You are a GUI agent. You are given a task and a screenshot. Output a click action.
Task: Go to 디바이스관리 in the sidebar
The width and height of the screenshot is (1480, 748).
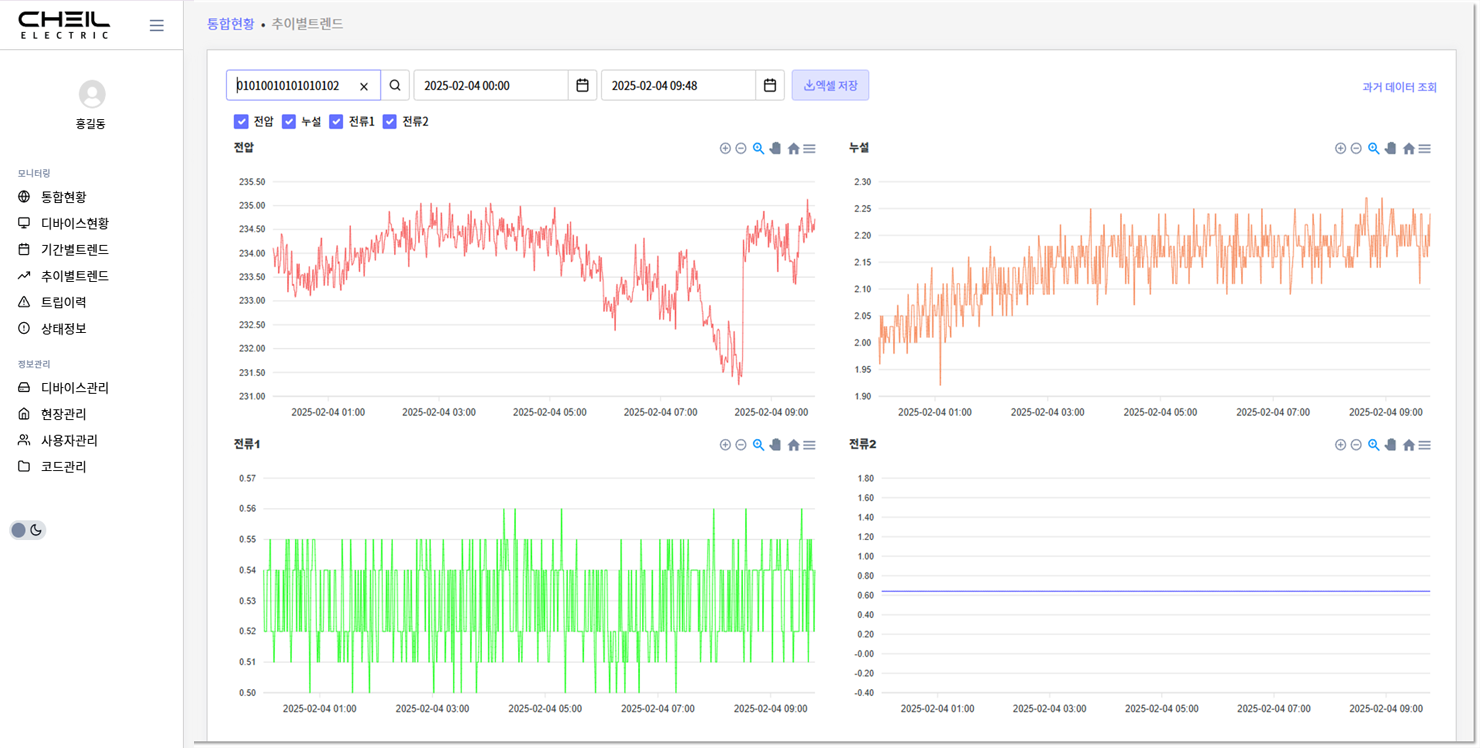[74, 388]
